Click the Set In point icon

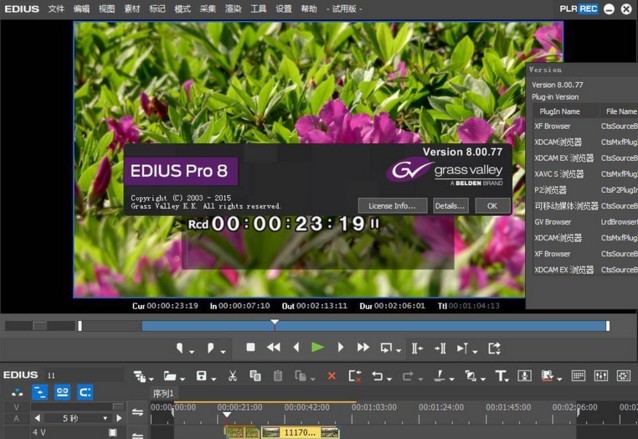coord(179,348)
